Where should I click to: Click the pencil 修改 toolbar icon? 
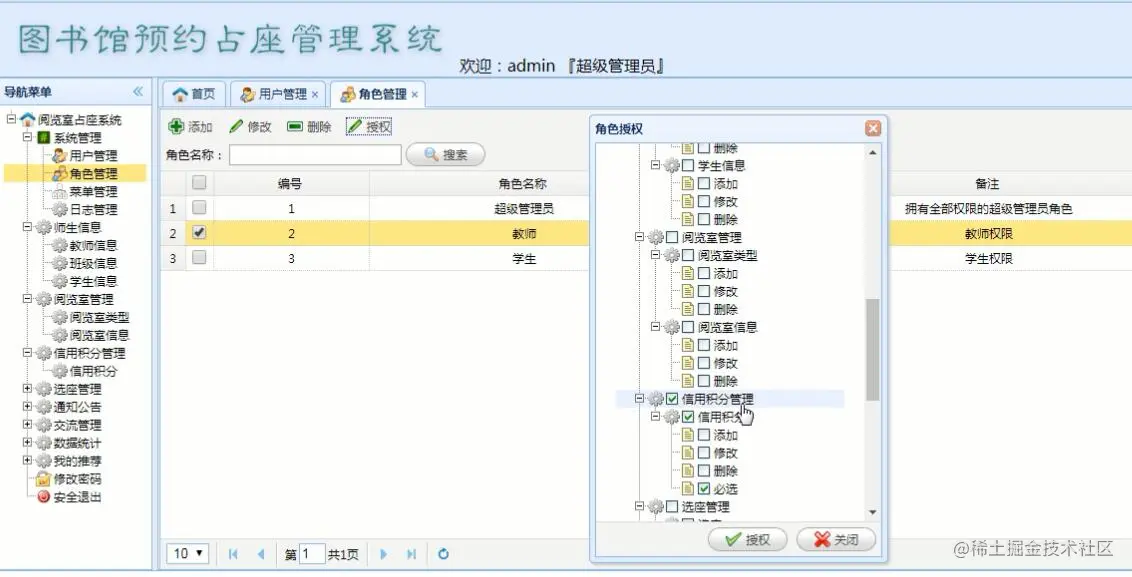click(236, 126)
